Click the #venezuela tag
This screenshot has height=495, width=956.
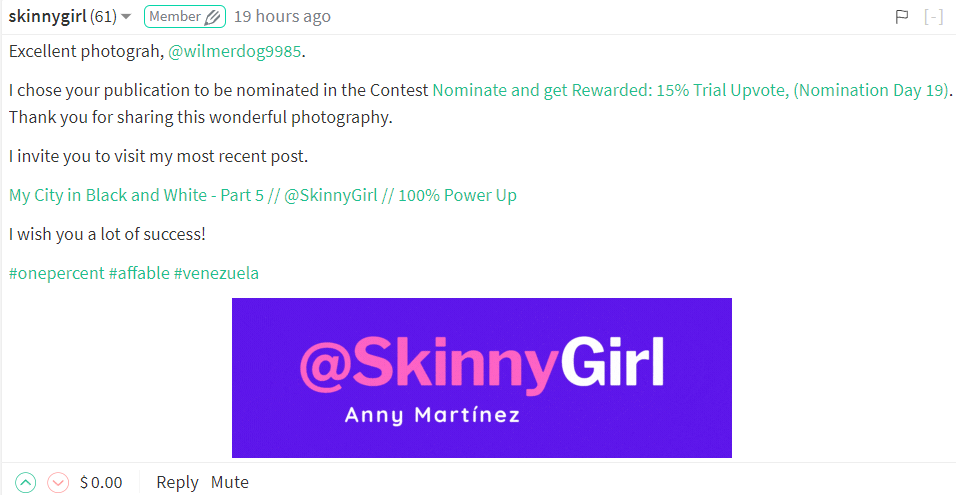coord(216,273)
